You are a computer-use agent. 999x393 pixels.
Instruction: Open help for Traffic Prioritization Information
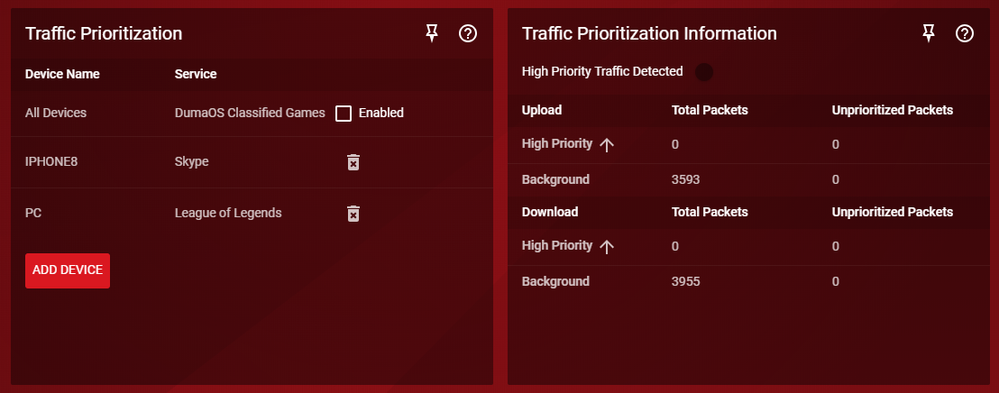[x=965, y=34]
